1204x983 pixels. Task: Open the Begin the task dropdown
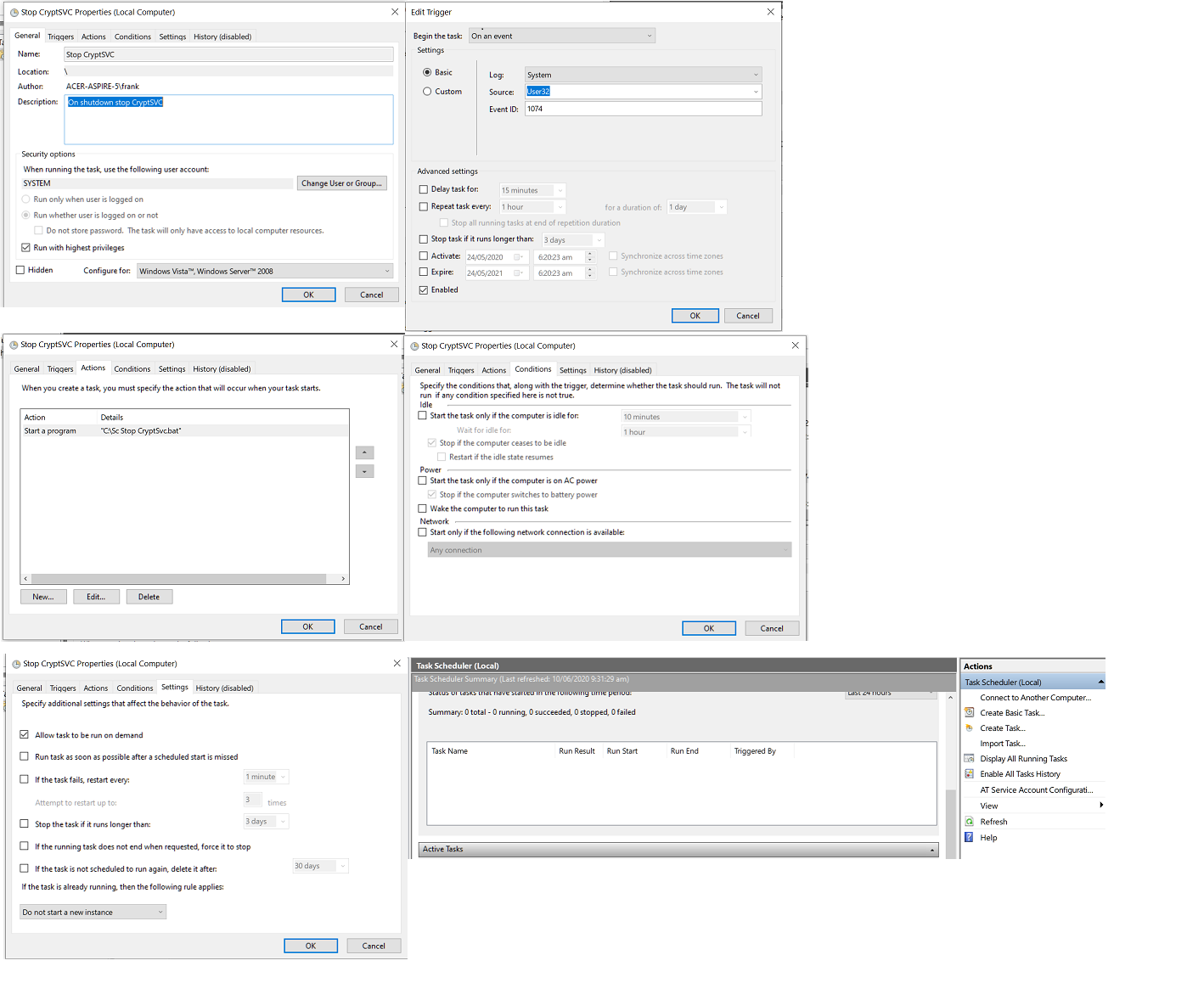562,36
